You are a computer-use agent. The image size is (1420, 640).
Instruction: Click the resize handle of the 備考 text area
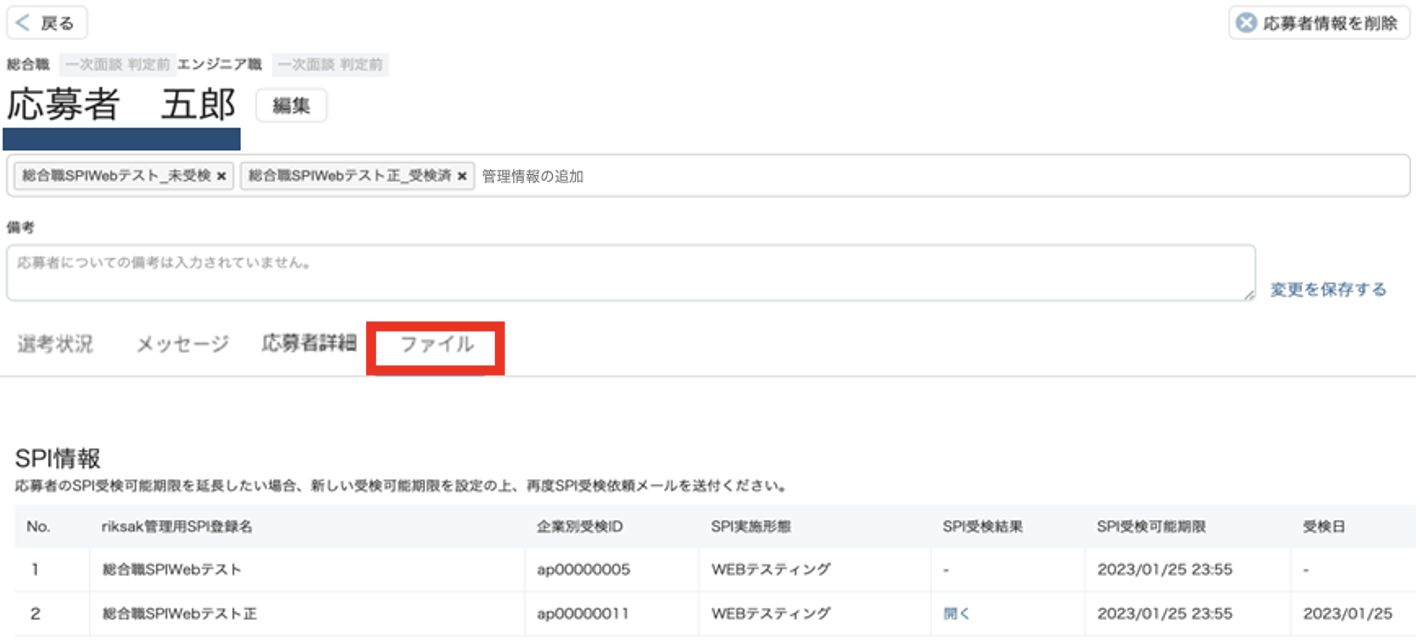(1249, 295)
